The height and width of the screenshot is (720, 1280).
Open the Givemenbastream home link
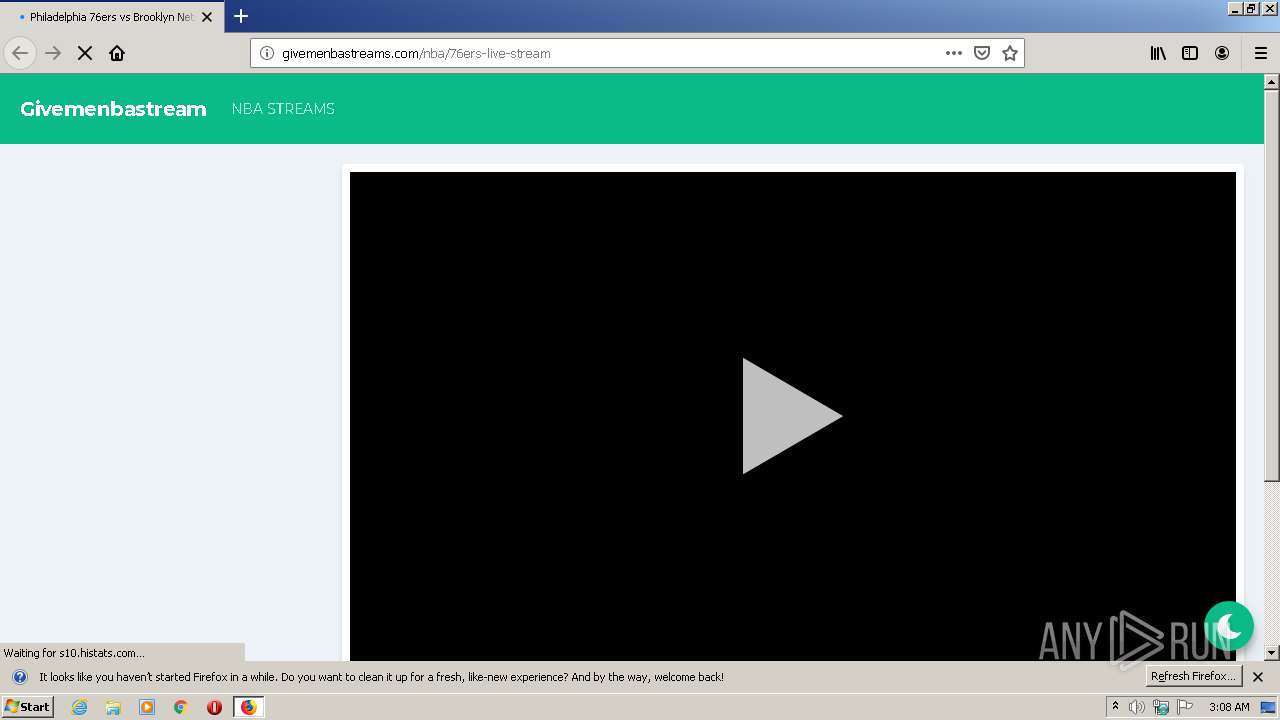[113, 109]
